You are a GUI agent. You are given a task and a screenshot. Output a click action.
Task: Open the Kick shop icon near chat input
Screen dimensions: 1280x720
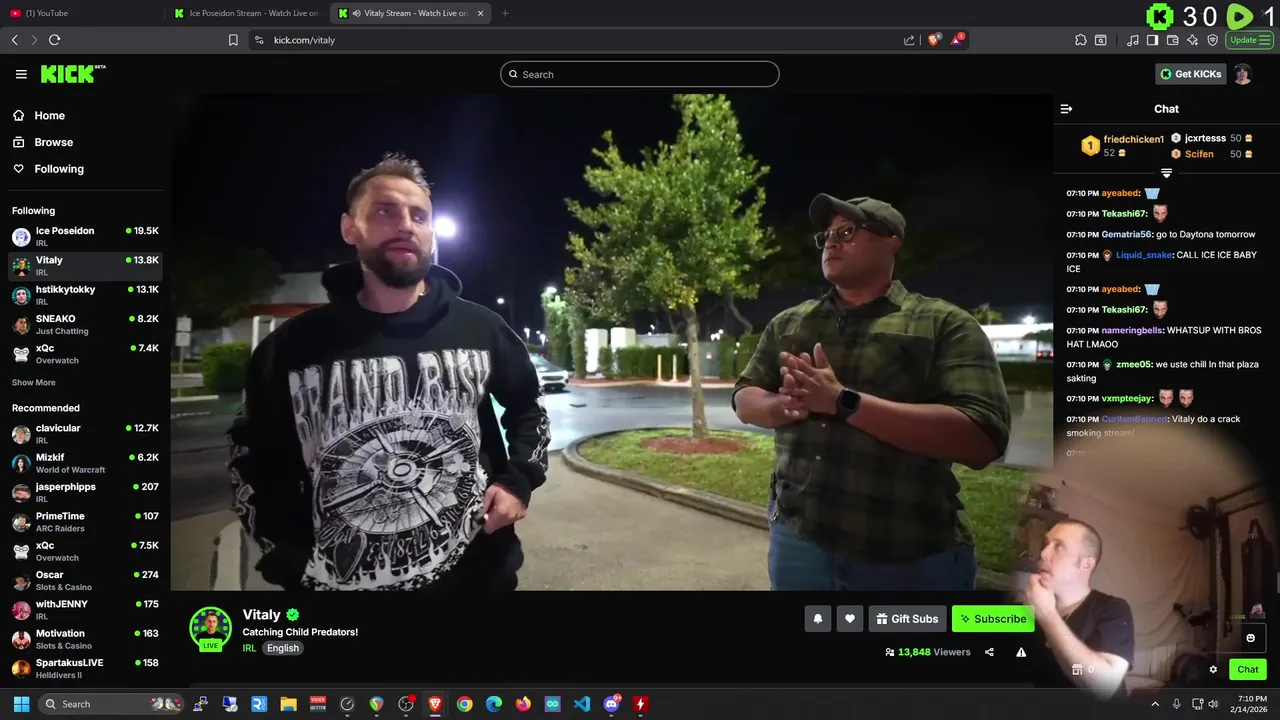tap(1077, 670)
